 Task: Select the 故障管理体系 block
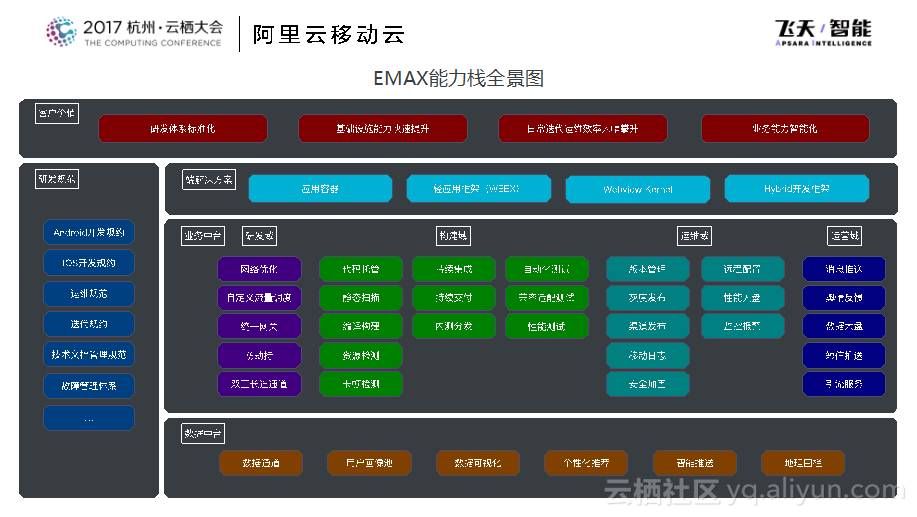coord(89,386)
